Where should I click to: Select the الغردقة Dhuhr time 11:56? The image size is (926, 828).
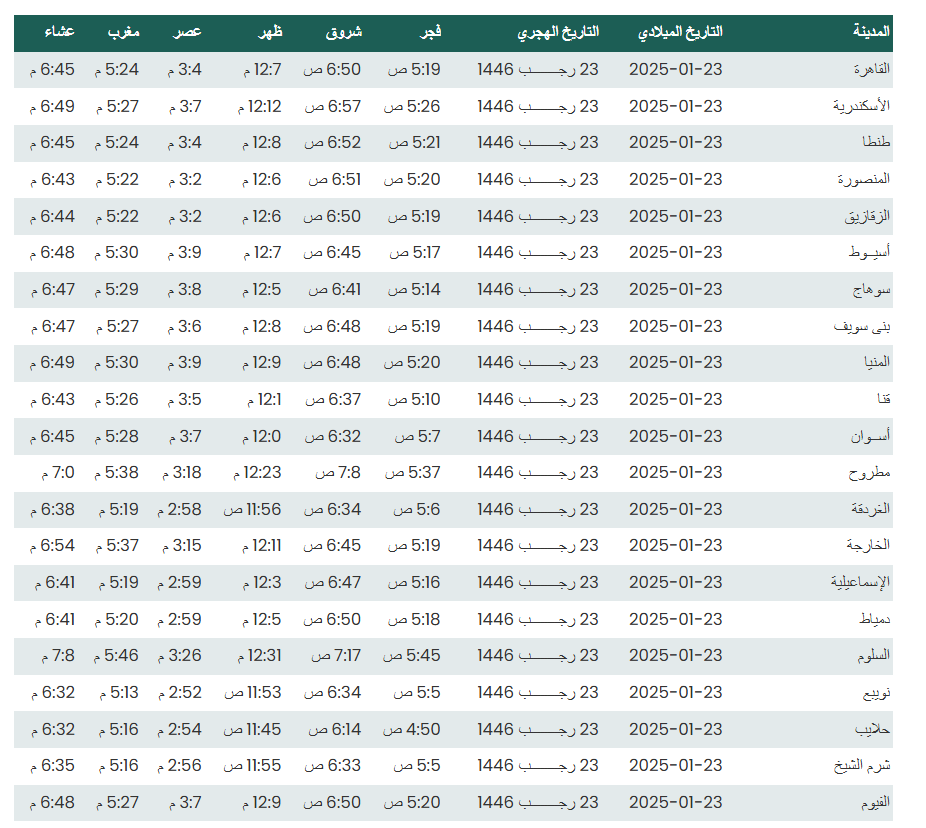(252, 510)
